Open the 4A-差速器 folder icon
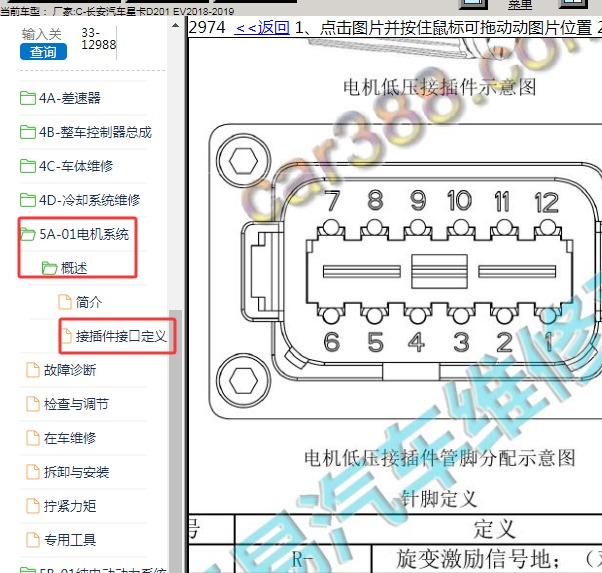 [x=28, y=98]
